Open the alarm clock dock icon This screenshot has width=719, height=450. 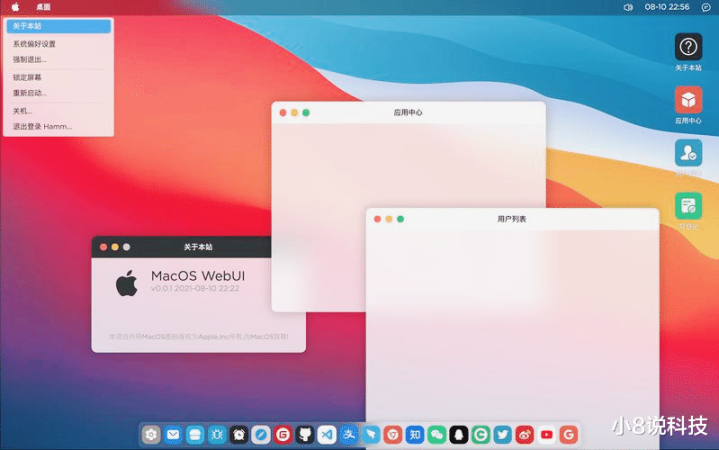pyautogui.click(x=239, y=434)
